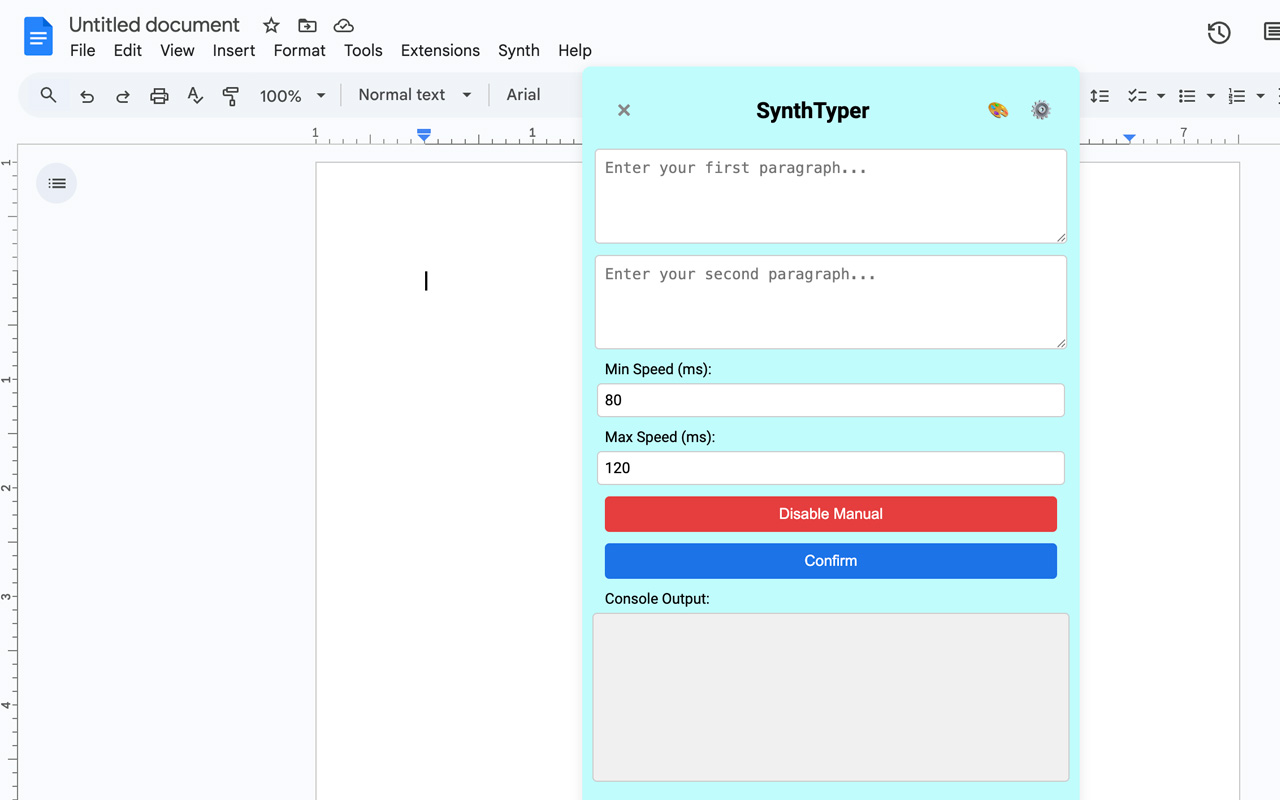Open the Extensions menu

[440, 50]
